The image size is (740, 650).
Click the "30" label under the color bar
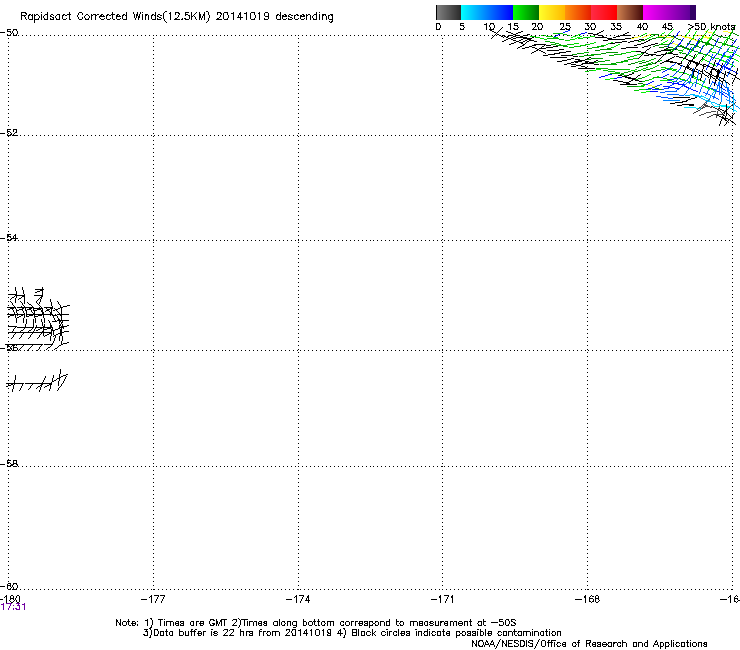590,27
